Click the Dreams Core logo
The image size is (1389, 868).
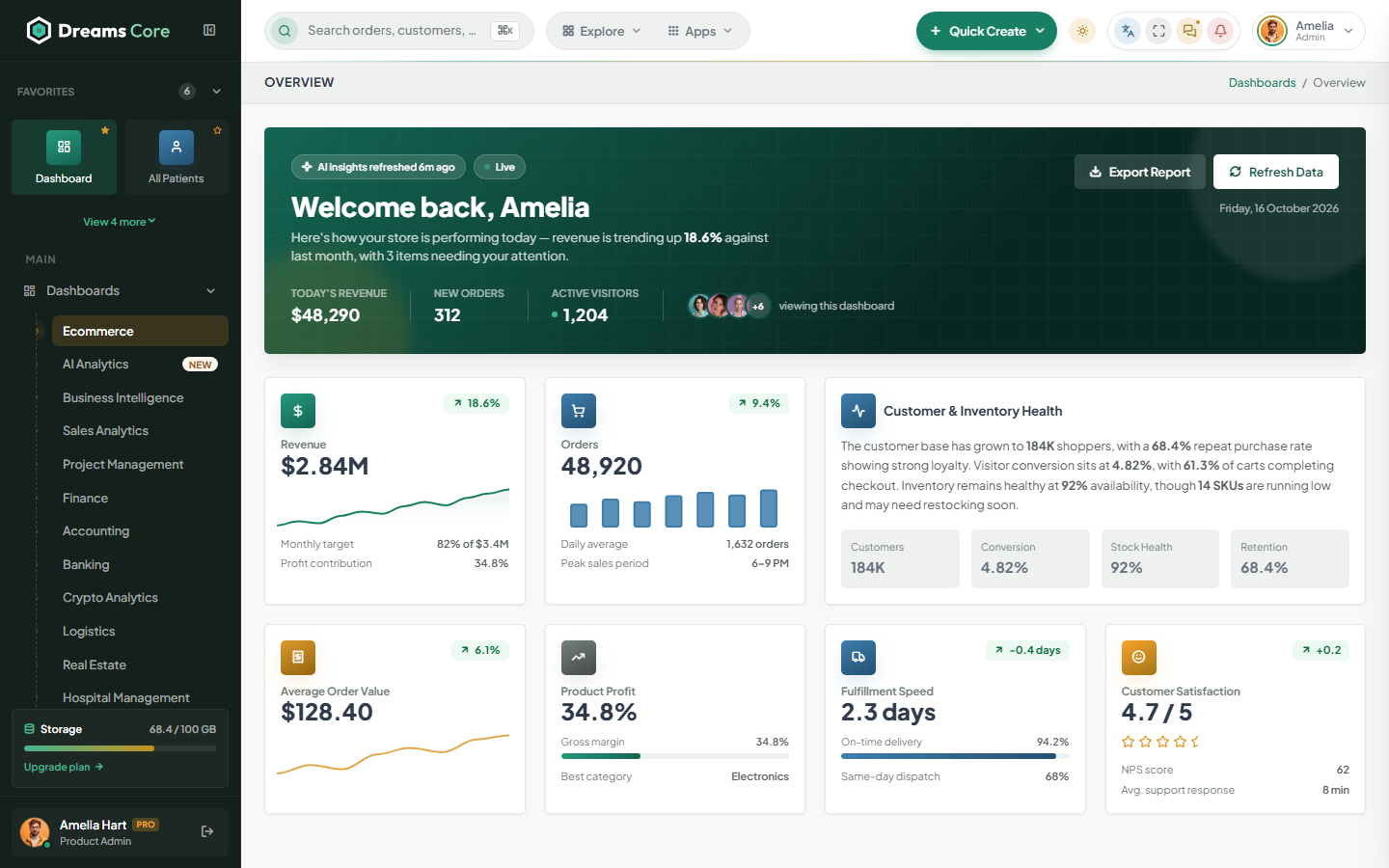click(x=98, y=31)
